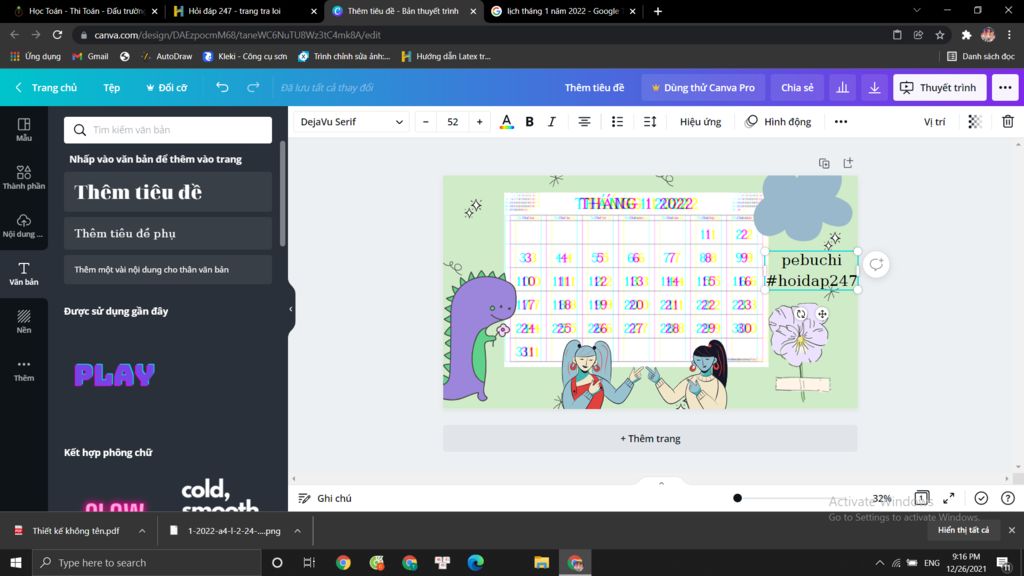1024x576 pixels.
Task: Open the Đổi cỡ resize menu
Action: [x=167, y=88]
